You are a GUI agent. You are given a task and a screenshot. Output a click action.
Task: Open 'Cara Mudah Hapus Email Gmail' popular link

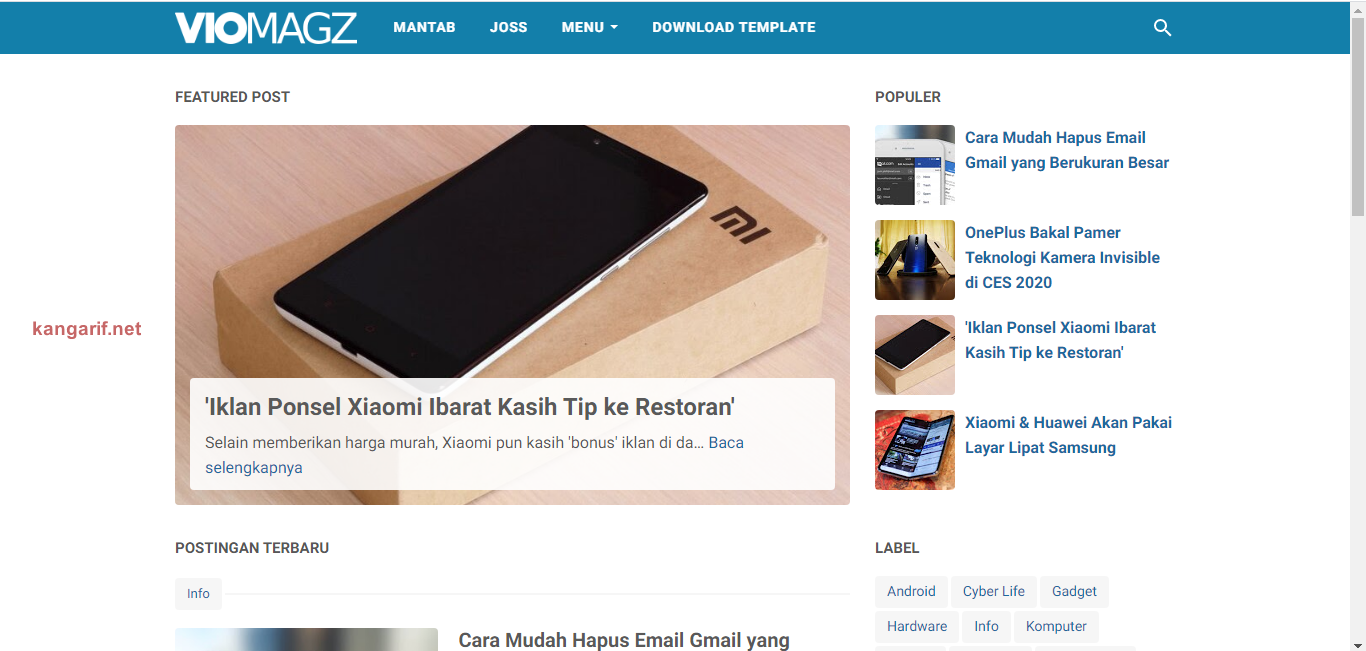point(1067,150)
